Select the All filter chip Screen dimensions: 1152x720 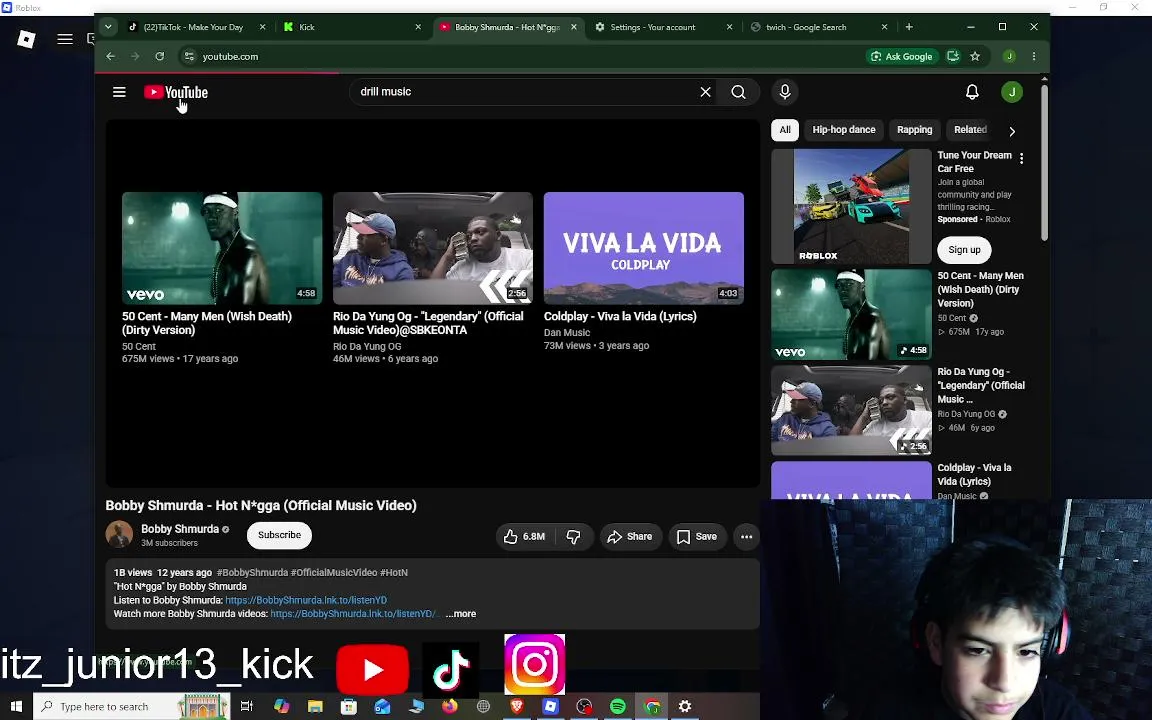(785, 129)
